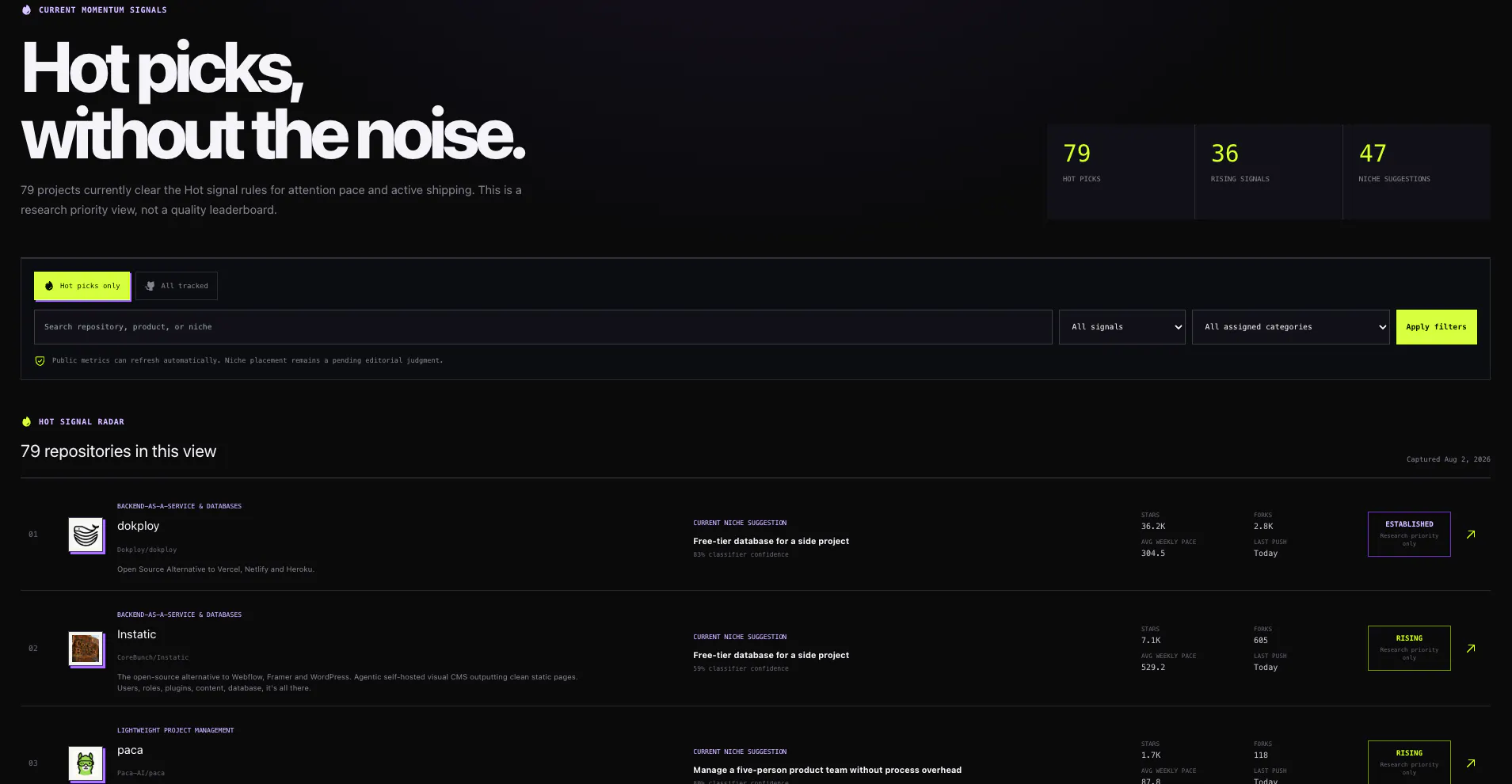The height and width of the screenshot is (784, 1512).
Task: Click the paca repository avatar
Action: coord(86,763)
